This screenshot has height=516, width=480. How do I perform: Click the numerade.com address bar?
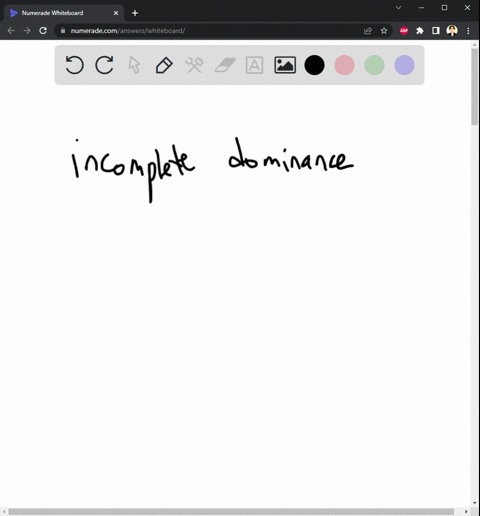click(x=207, y=31)
